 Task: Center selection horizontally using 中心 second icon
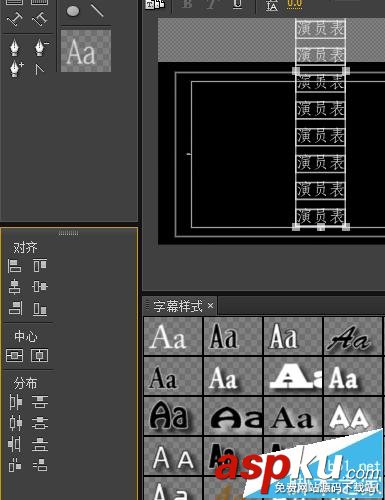39,356
